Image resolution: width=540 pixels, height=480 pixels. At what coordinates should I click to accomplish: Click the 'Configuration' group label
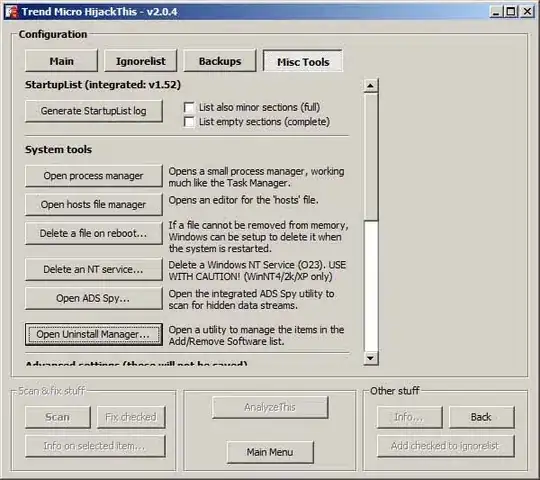pos(53,34)
